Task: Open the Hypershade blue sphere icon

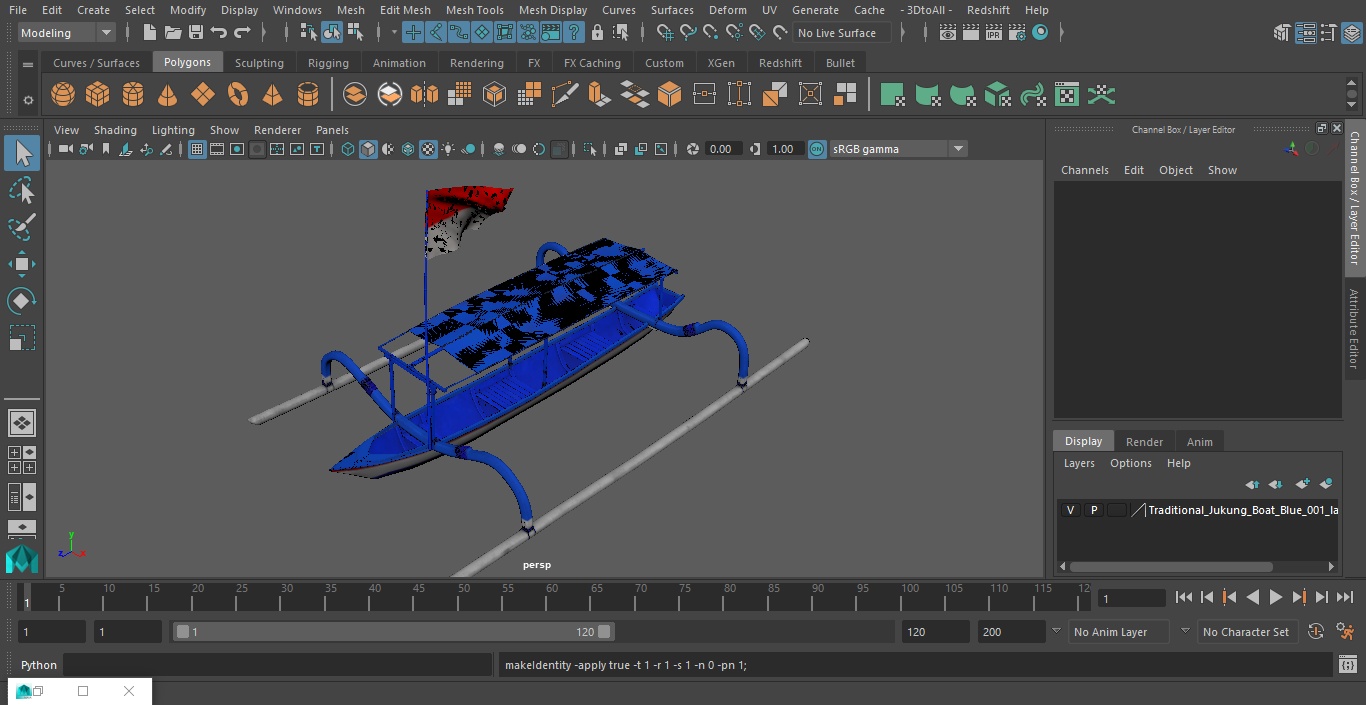Action: (1040, 33)
